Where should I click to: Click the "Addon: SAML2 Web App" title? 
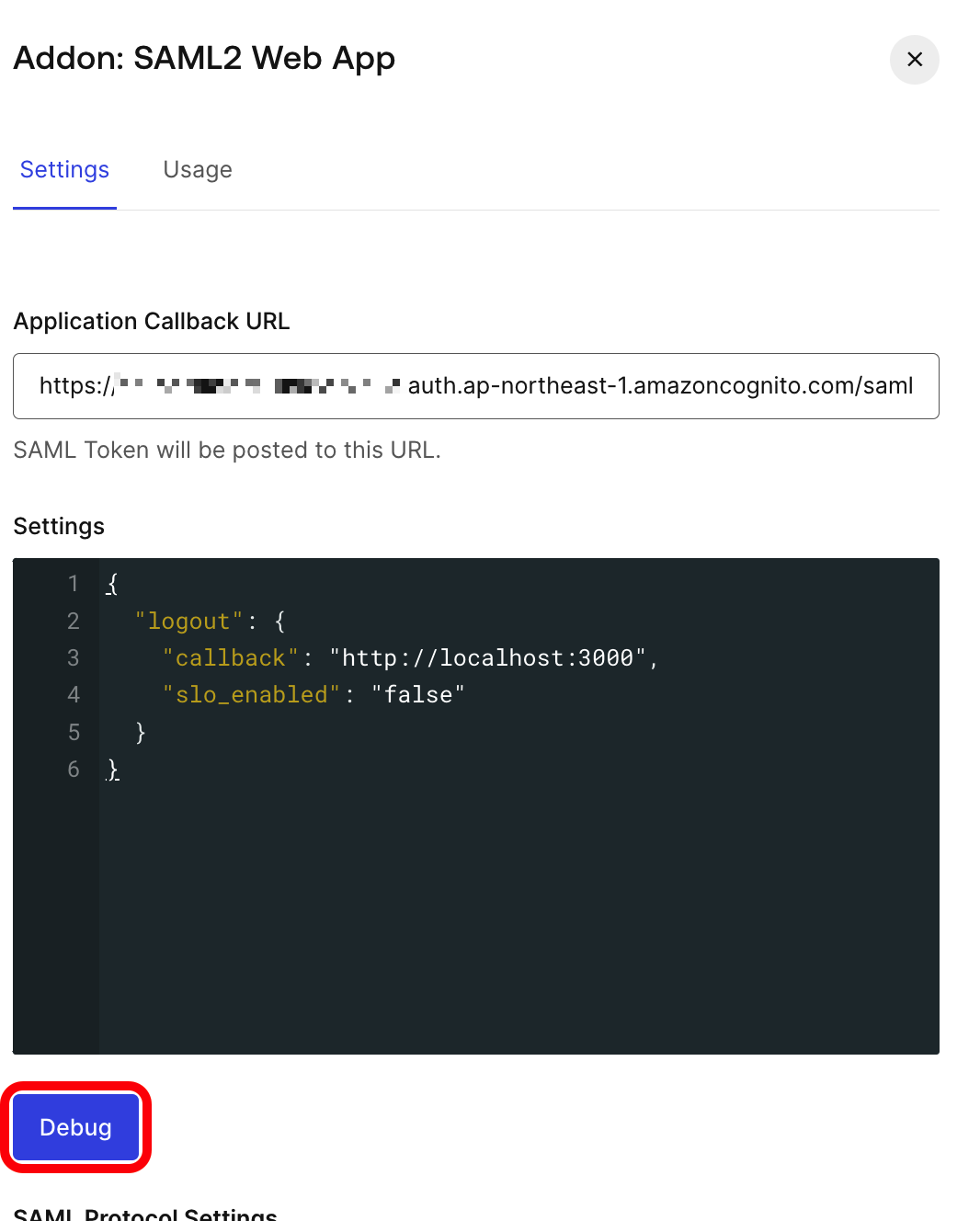(204, 58)
